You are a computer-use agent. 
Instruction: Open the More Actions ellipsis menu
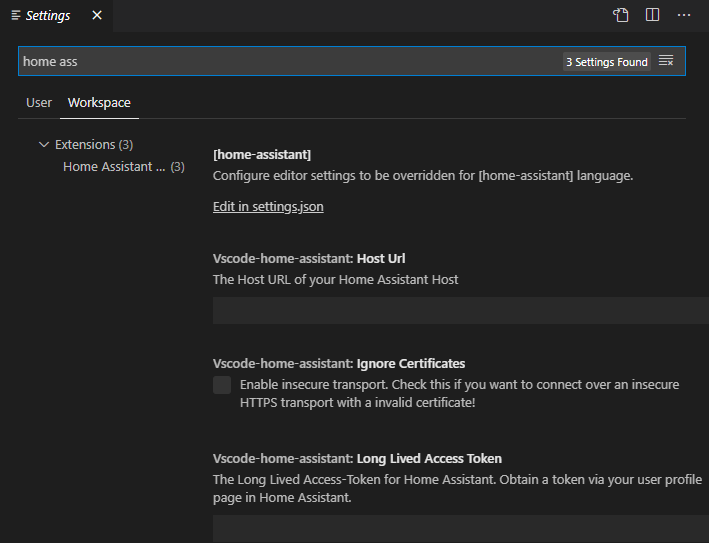[x=684, y=15]
